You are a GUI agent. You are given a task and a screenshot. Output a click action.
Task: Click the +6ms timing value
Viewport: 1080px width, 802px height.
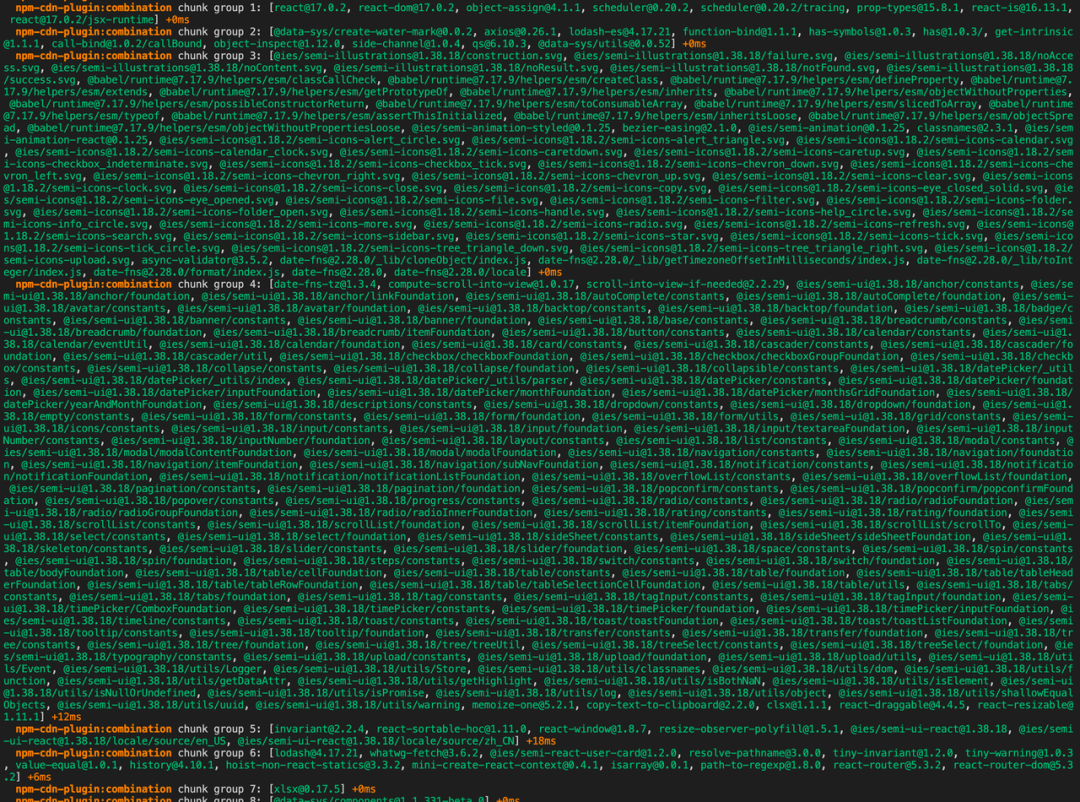click(x=40, y=777)
